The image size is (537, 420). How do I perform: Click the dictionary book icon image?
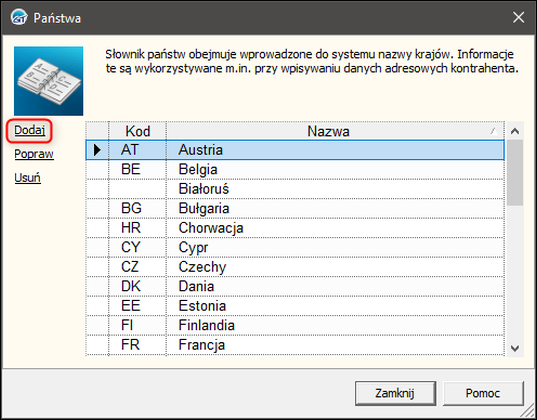click(x=48, y=81)
